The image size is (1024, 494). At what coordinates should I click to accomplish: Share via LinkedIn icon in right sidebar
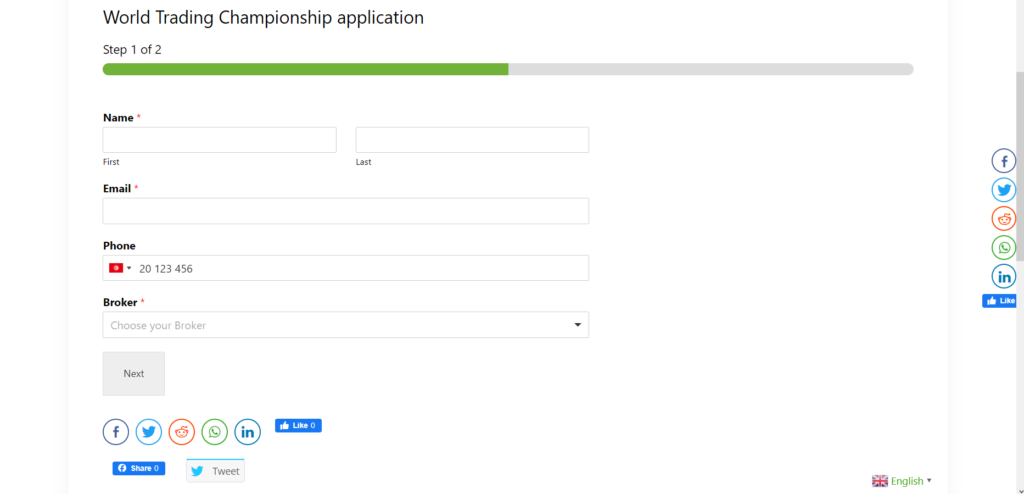(1004, 276)
